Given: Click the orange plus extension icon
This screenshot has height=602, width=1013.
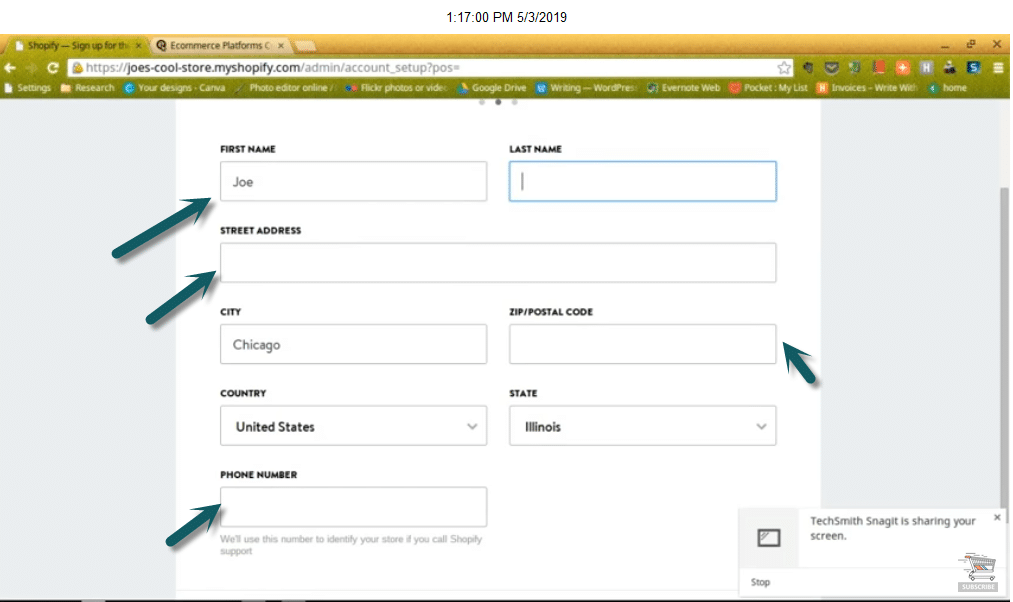Looking at the screenshot, I should [902, 68].
